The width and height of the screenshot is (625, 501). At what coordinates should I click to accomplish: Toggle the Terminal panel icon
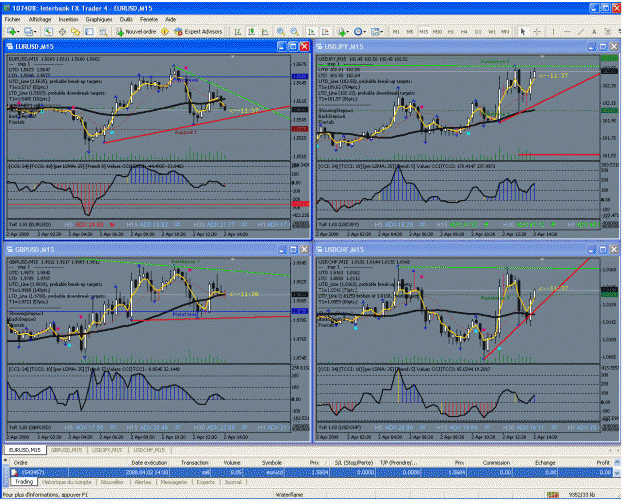[89, 31]
